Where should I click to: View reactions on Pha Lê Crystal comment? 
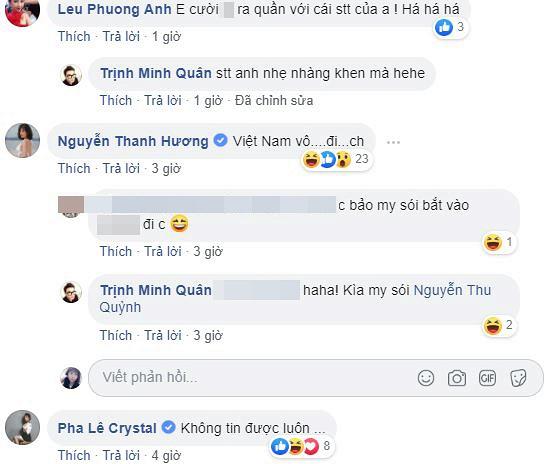pyautogui.click(x=301, y=446)
